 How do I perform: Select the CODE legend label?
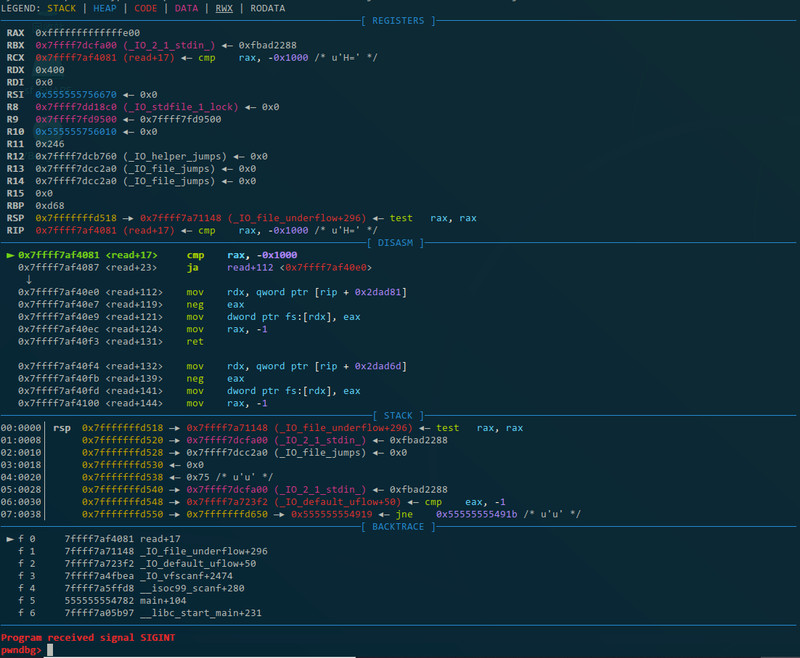pyautogui.click(x=145, y=8)
